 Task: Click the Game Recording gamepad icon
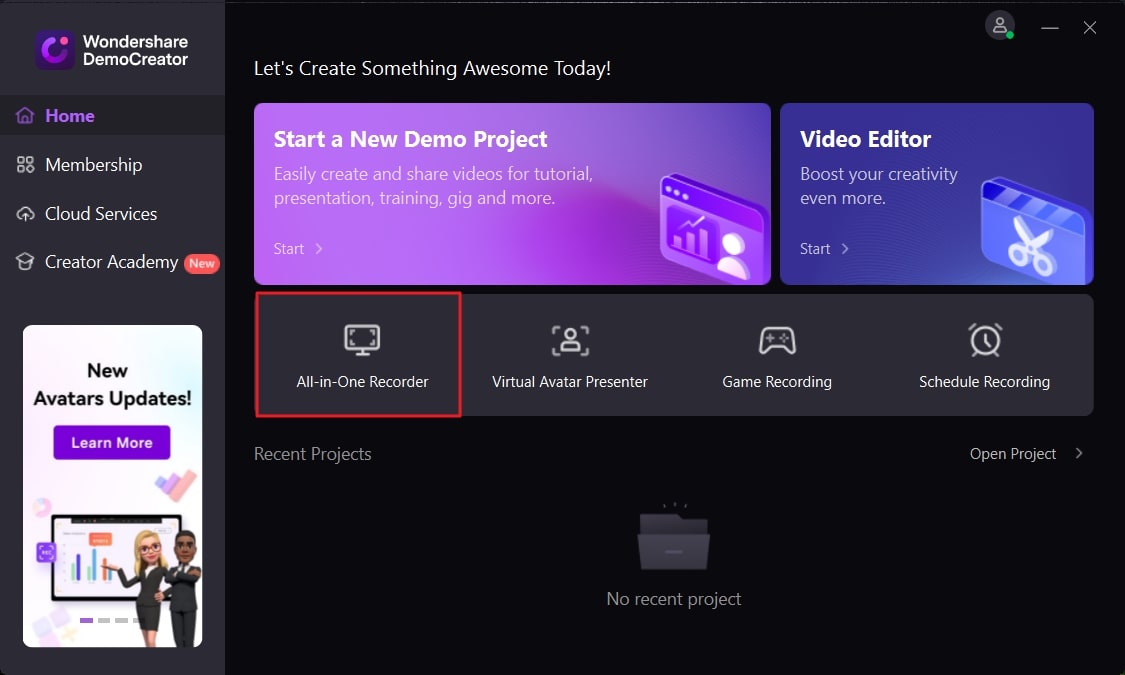[777, 340]
